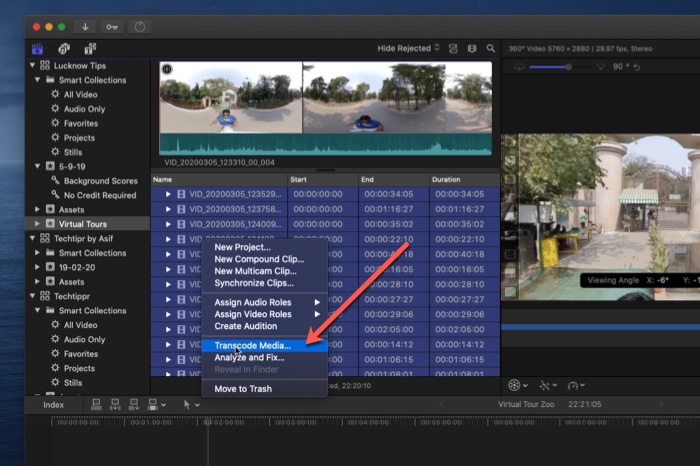The image size is (700, 466).
Task: Expand clip VID_20200305_123529 disclosure triangle
Action: (x=168, y=194)
